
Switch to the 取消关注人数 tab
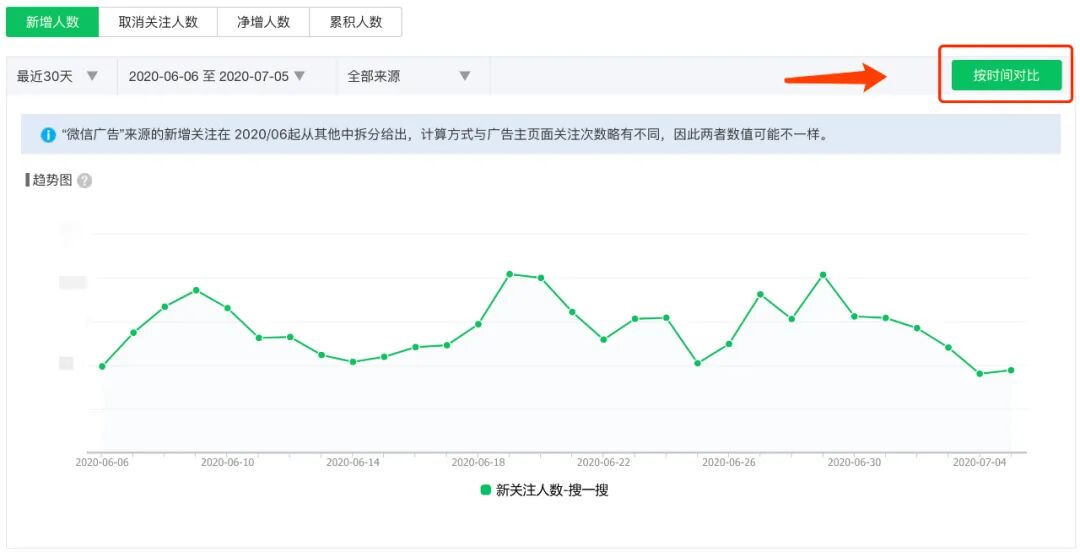(158, 21)
